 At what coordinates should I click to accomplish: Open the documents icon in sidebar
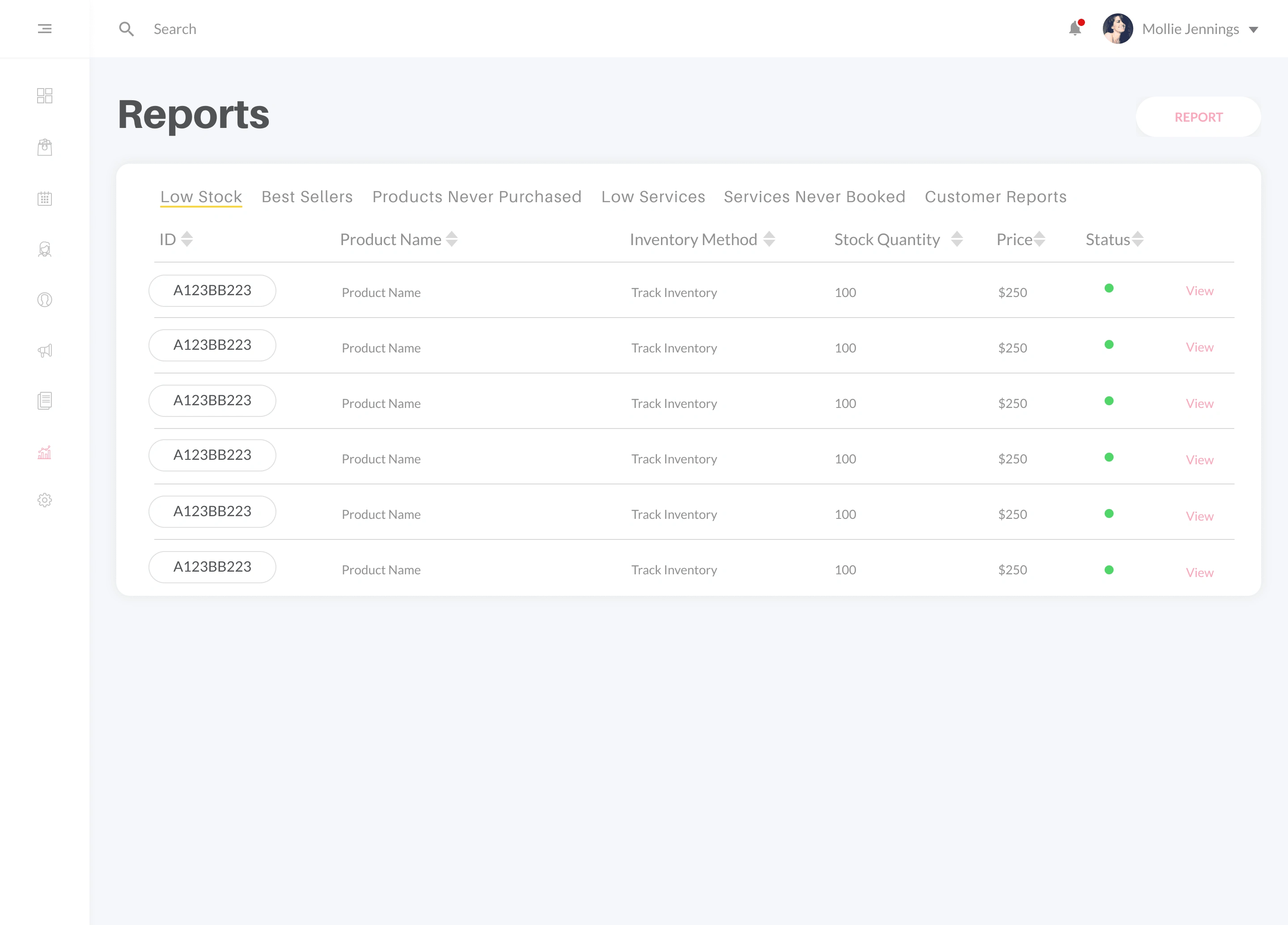[x=45, y=401]
